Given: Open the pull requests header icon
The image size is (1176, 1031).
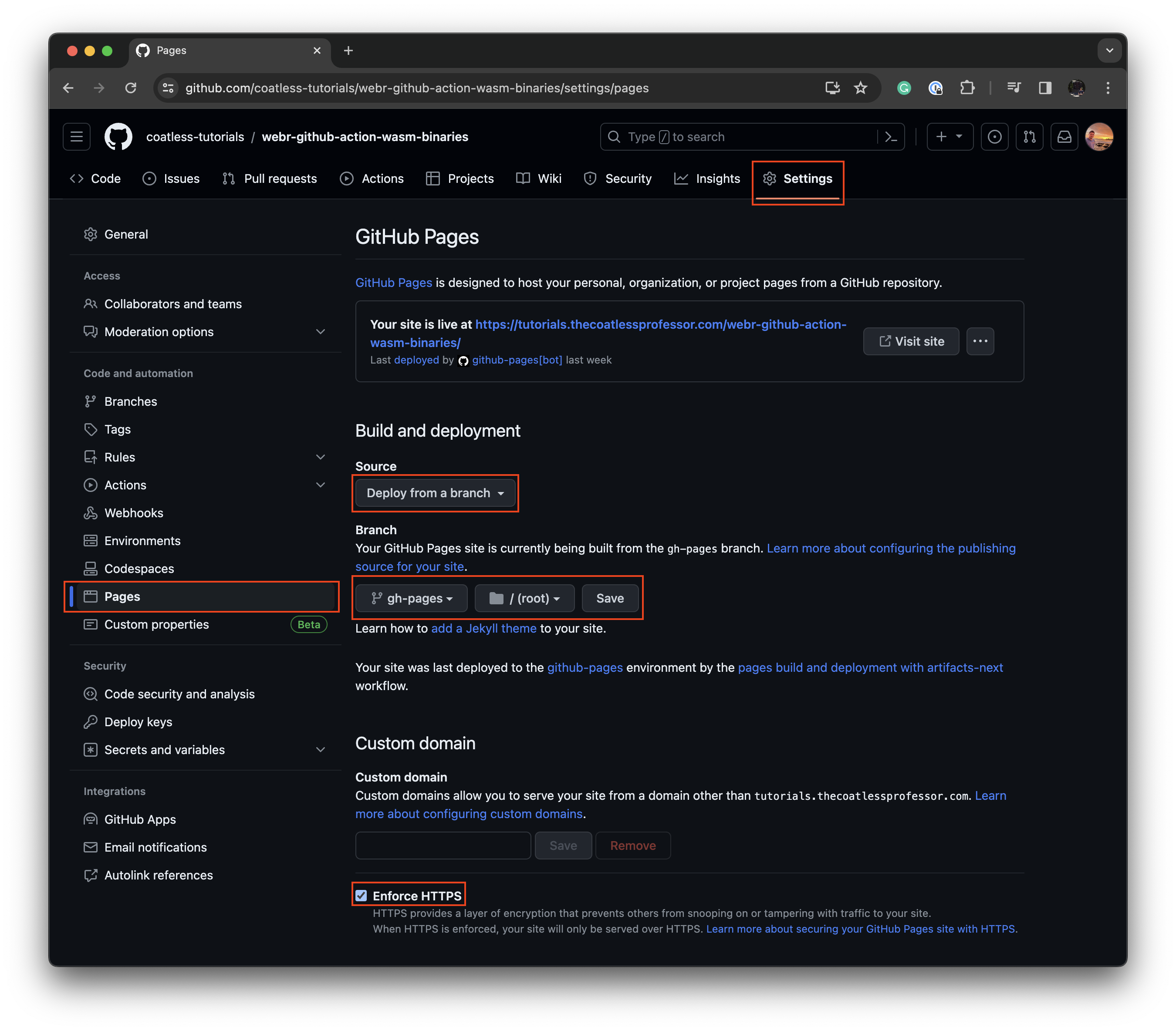Looking at the screenshot, I should (x=1029, y=137).
